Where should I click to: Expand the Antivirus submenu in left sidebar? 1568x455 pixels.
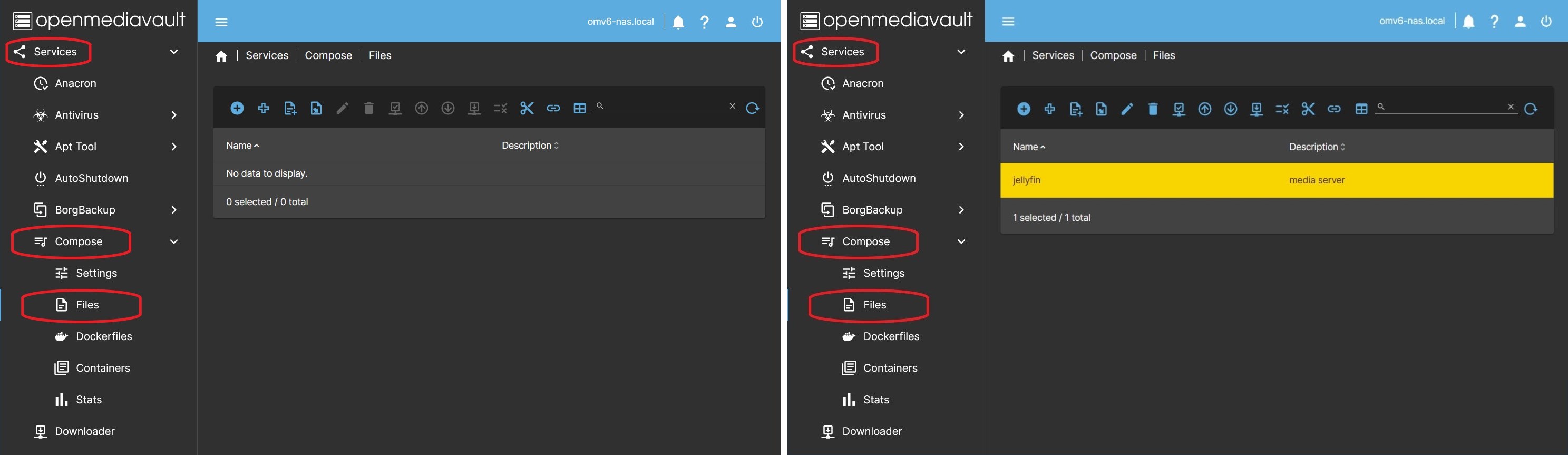[x=174, y=114]
